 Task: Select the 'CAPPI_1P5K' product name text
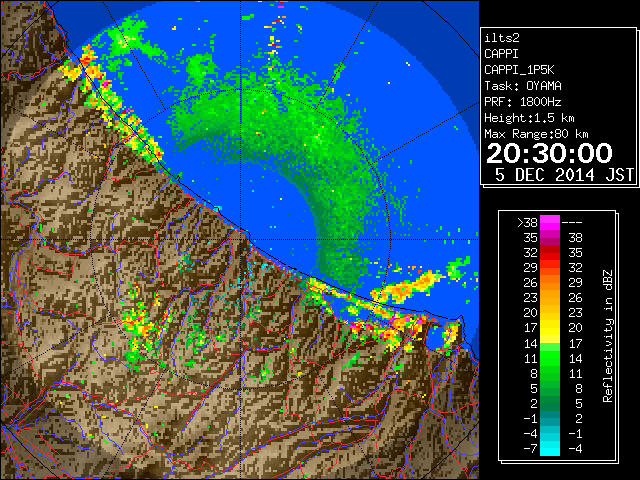click(x=519, y=70)
